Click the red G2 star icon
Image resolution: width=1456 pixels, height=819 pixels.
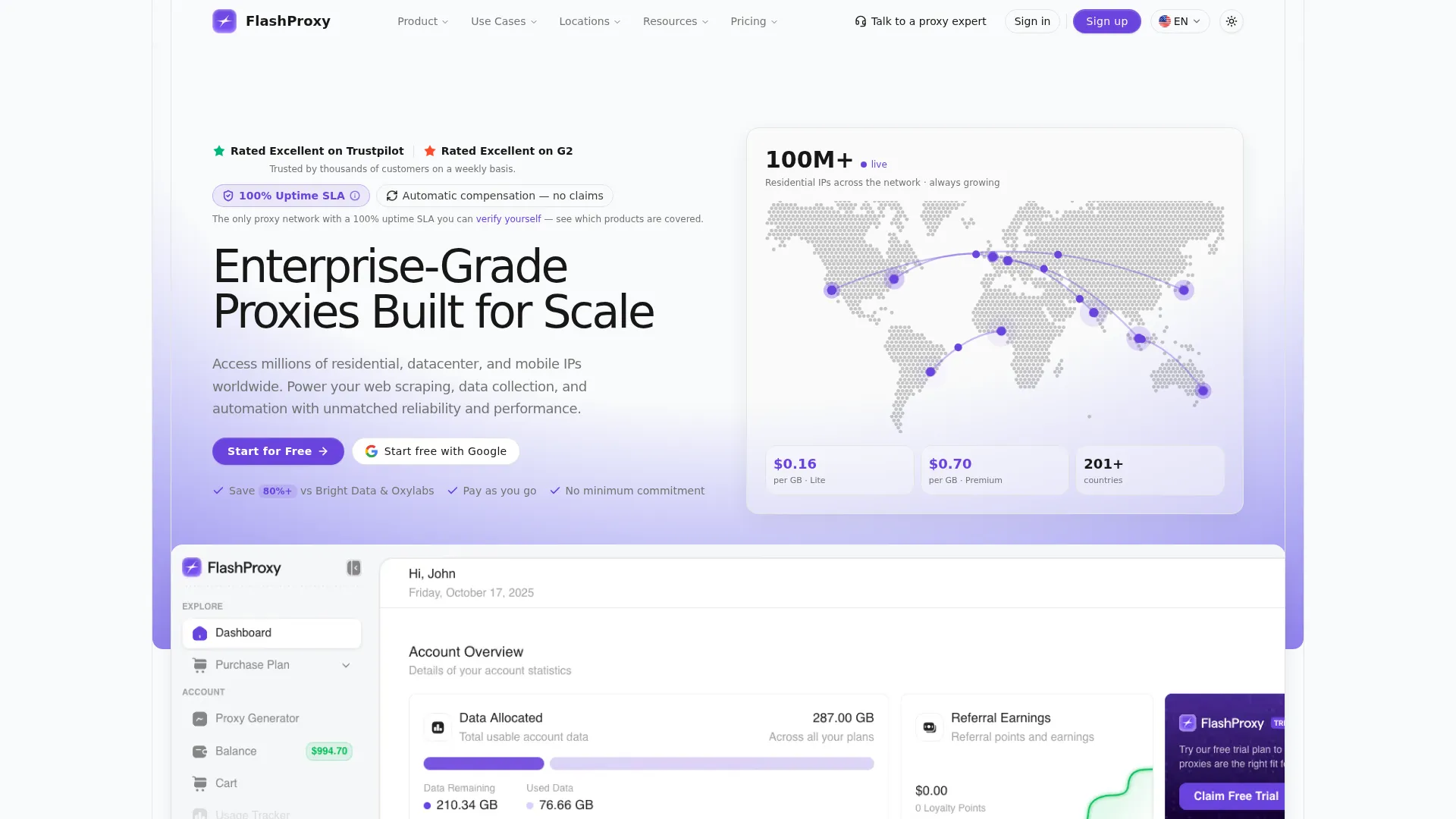click(x=430, y=151)
